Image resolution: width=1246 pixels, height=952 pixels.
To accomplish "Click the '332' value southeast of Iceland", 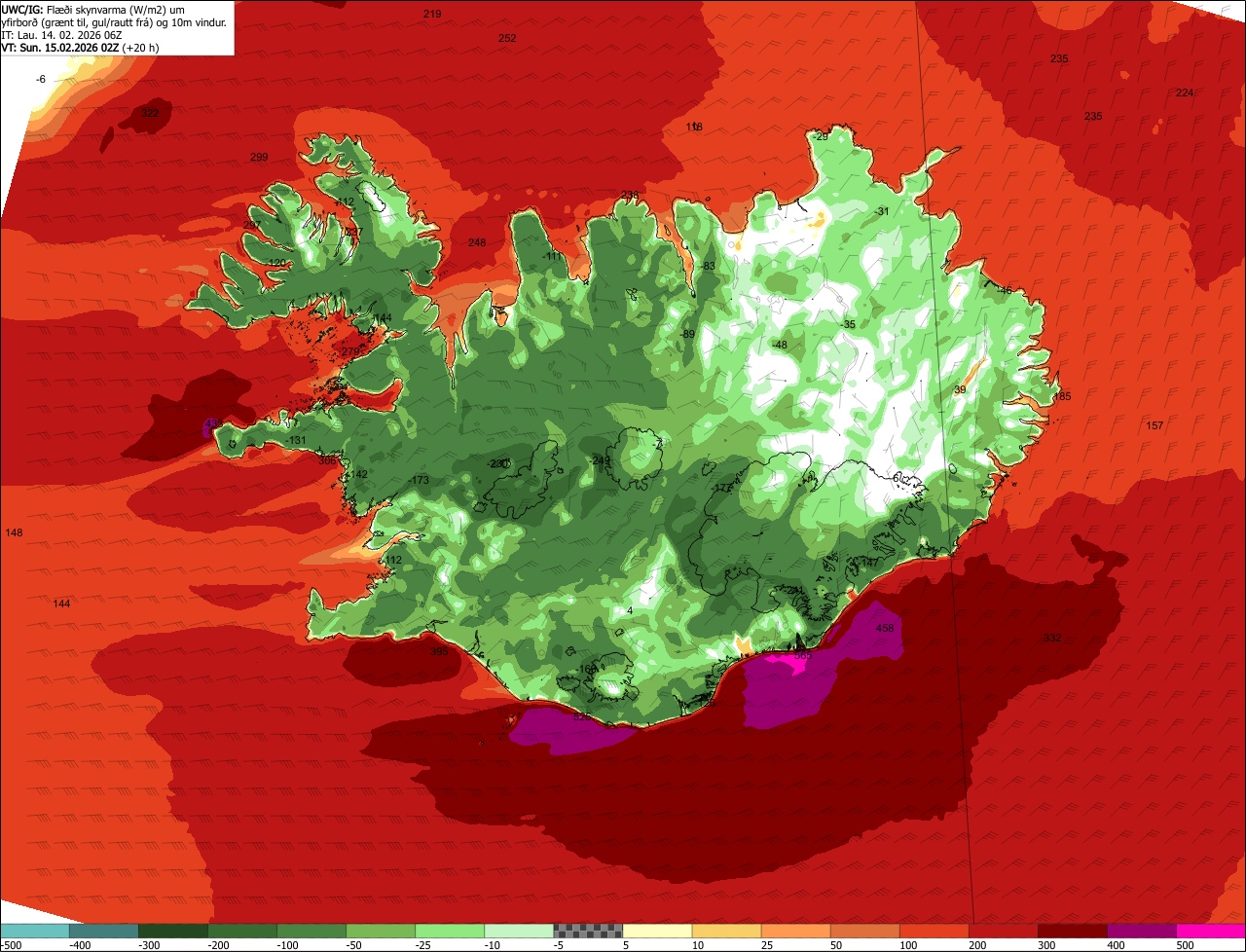I will [x=1052, y=639].
